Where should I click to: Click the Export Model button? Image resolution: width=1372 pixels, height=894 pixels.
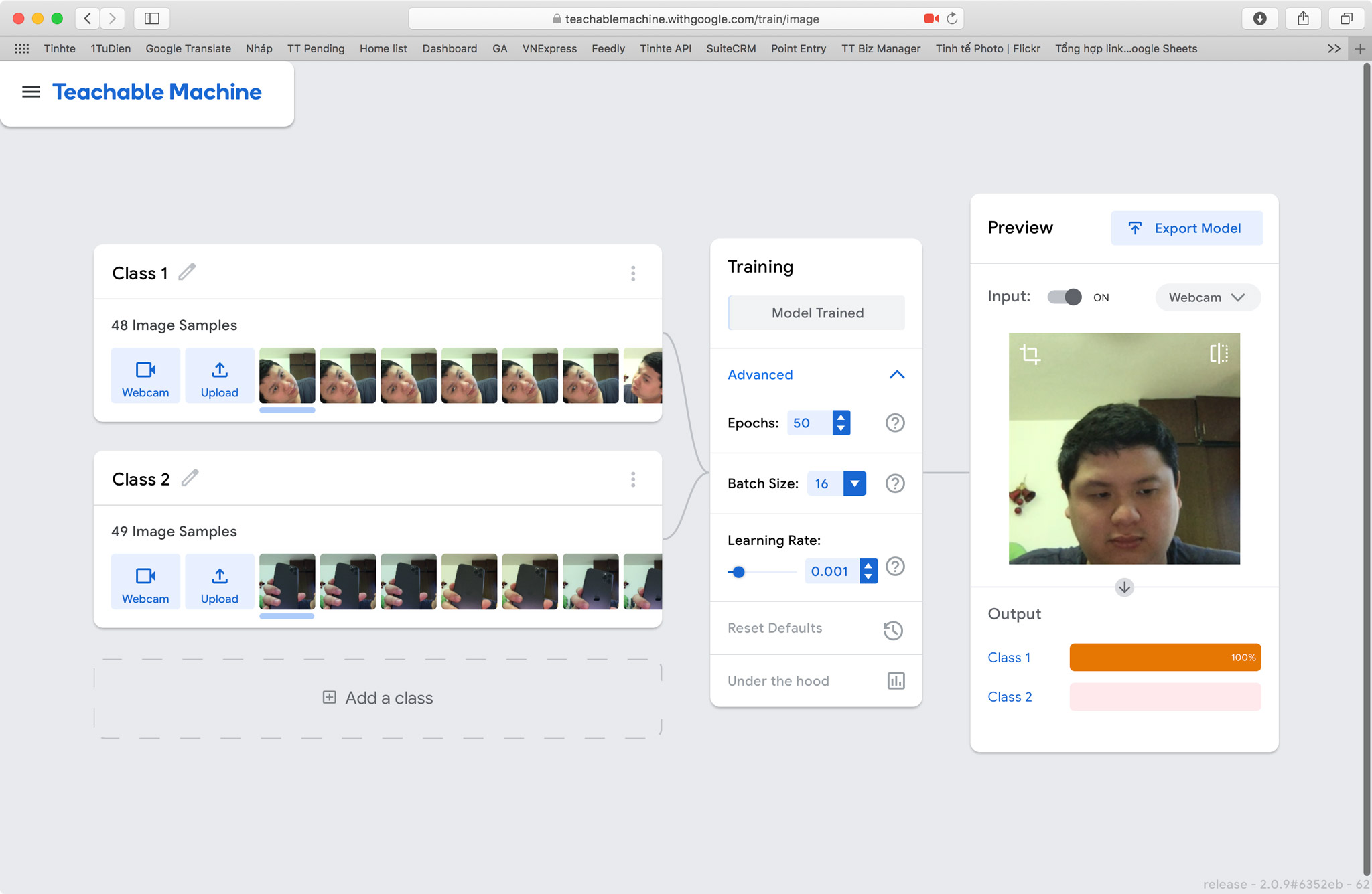pyautogui.click(x=1187, y=228)
